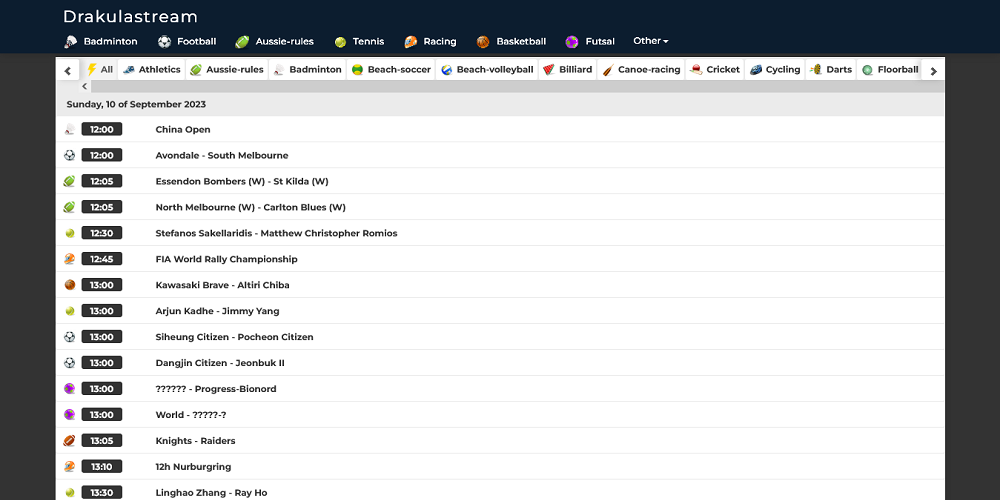Open the Racing link in top navigation
This screenshot has height=500, width=1000.
coord(439,41)
